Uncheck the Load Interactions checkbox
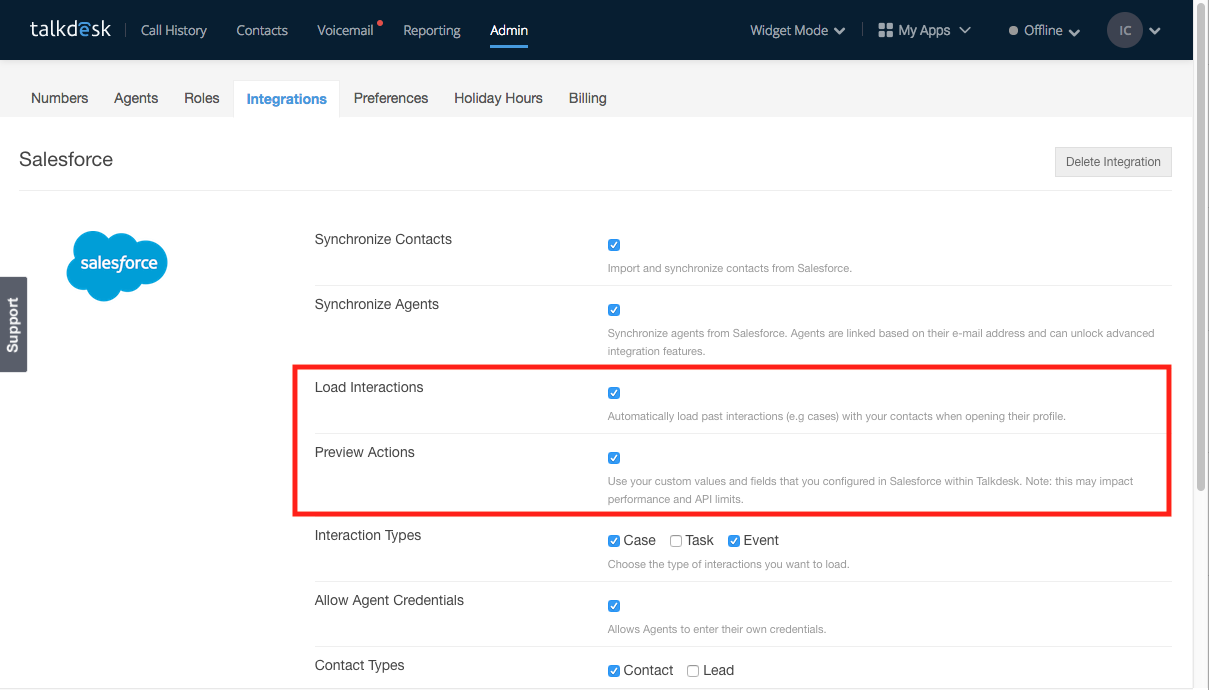This screenshot has height=690, width=1209. tap(614, 393)
